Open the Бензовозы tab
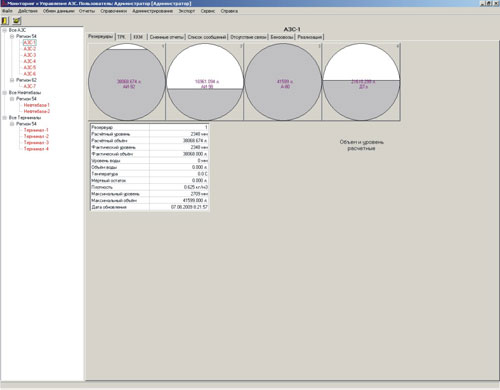Image resolution: width=500 pixels, height=390 pixels. (282, 37)
